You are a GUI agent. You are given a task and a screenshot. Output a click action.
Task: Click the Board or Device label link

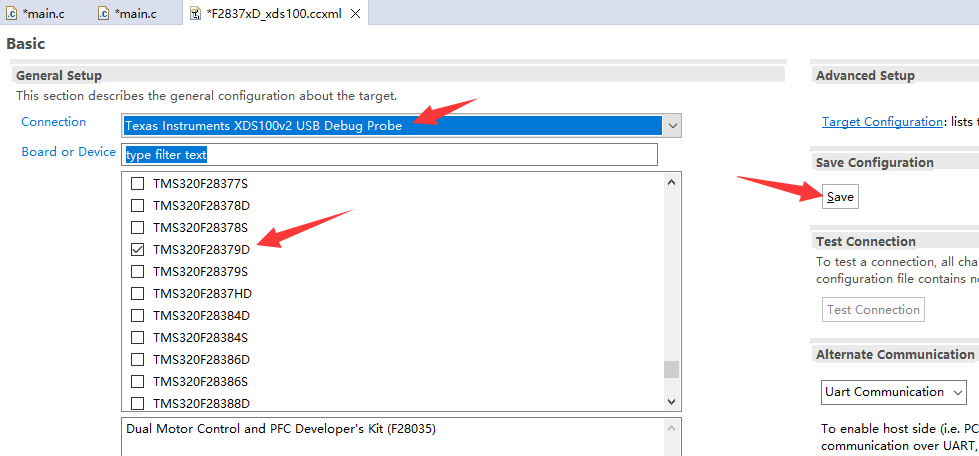click(69, 152)
